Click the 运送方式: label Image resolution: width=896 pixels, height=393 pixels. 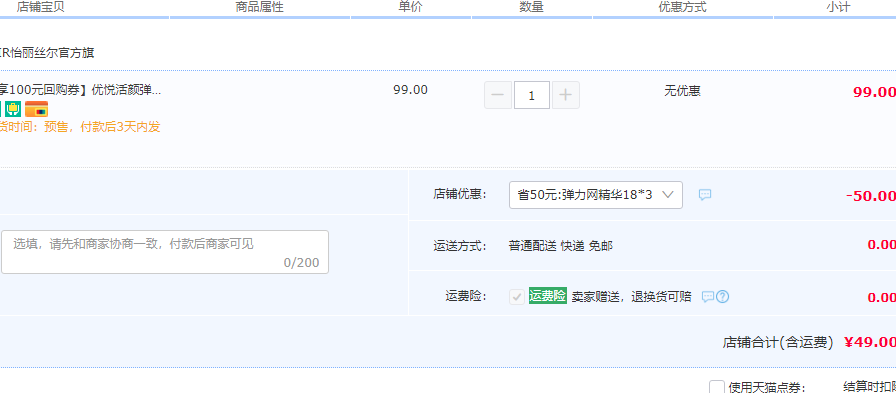pyautogui.click(x=460, y=246)
